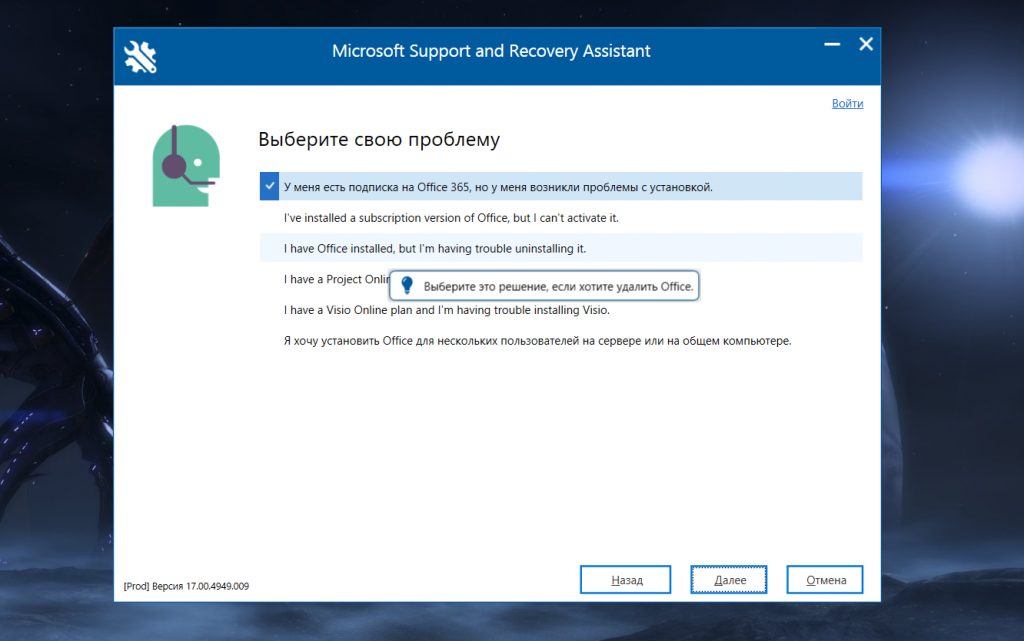Minimize the Support and Recovery Assistant window
Viewport: 1024px width, 641px height.
click(831, 44)
